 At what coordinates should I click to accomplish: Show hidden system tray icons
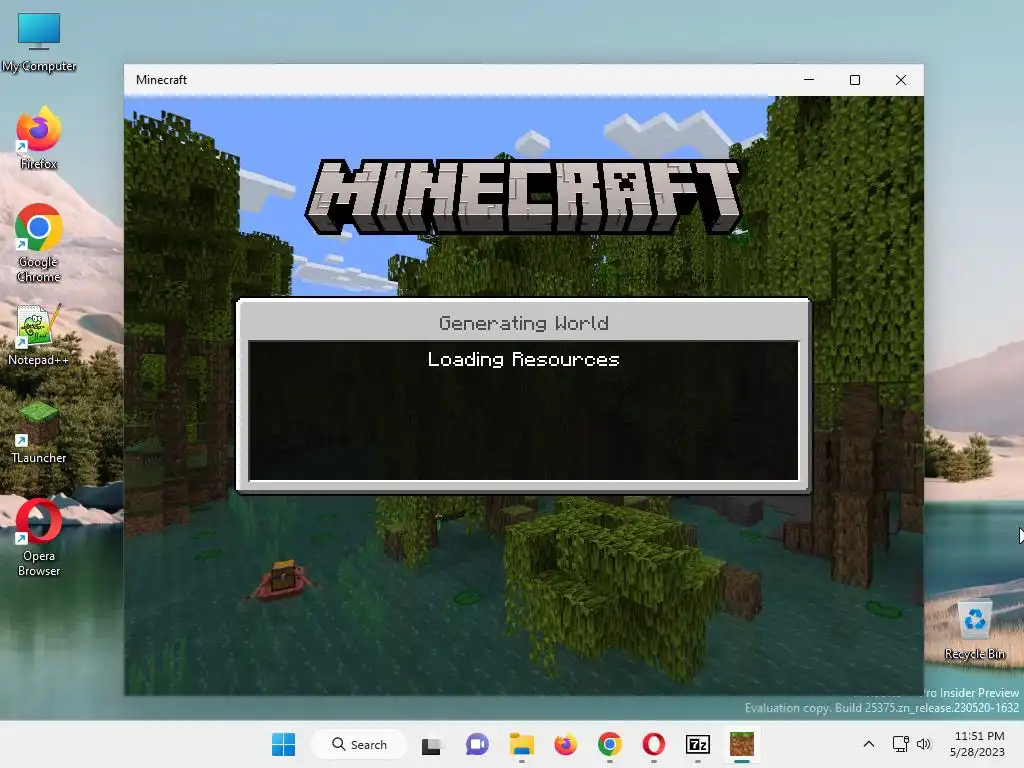869,744
